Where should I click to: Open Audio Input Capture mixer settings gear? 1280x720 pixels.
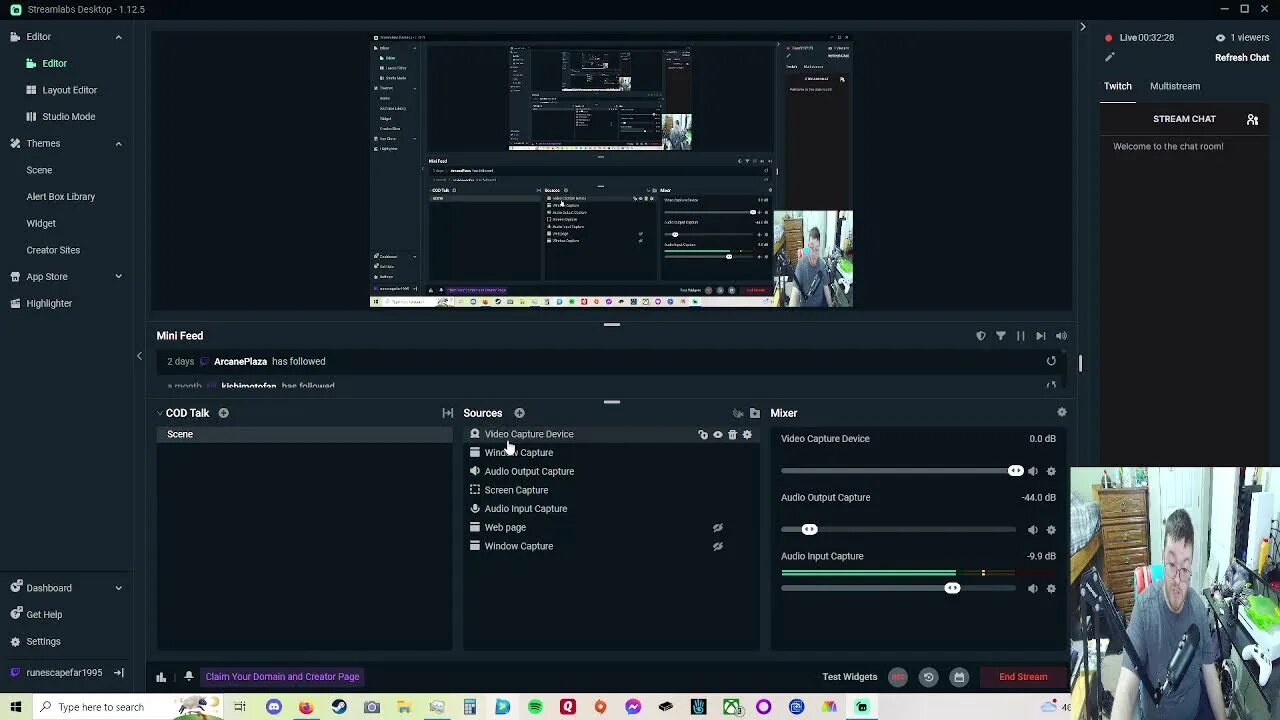tap(1051, 589)
